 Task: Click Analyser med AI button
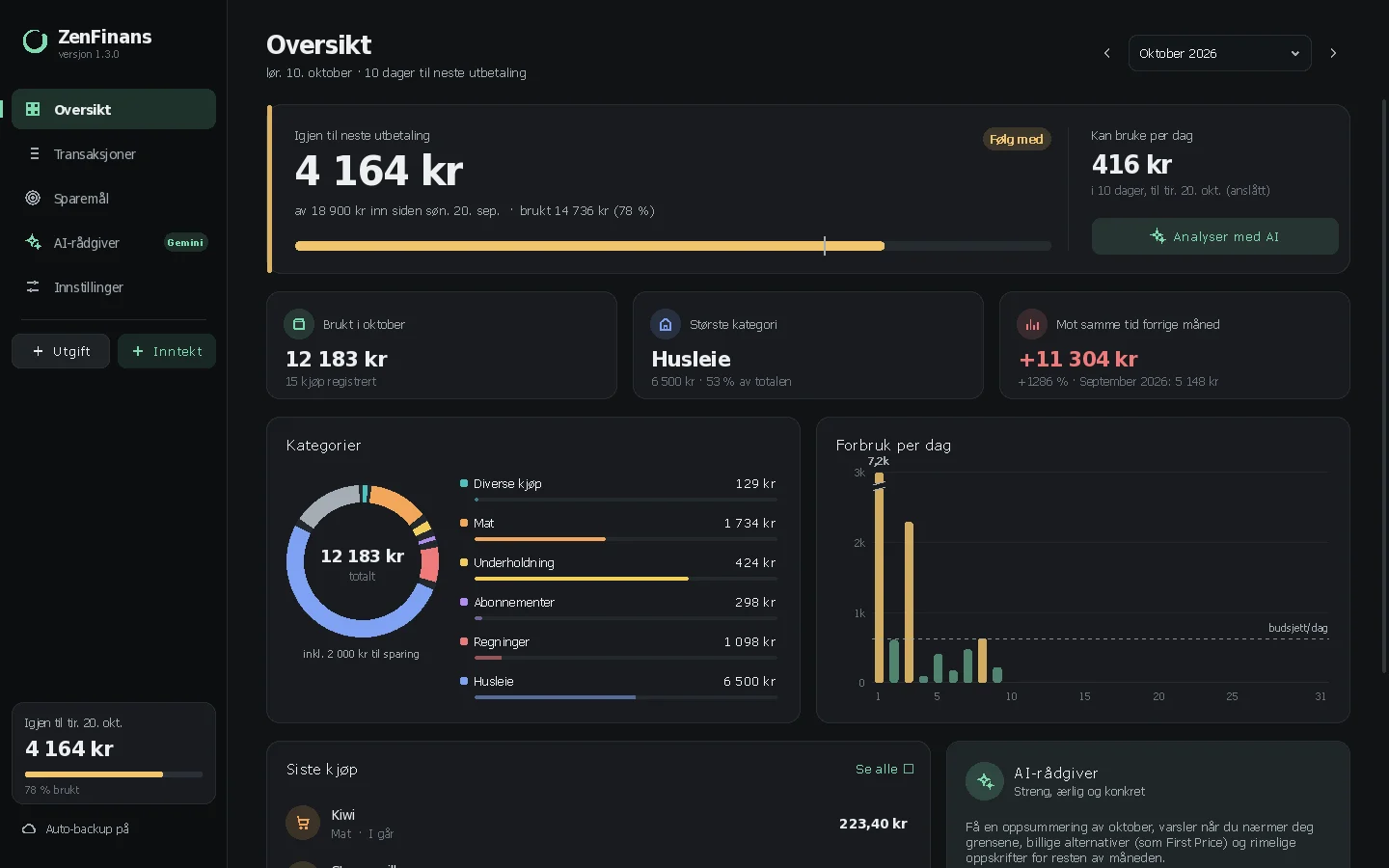[x=1215, y=236]
